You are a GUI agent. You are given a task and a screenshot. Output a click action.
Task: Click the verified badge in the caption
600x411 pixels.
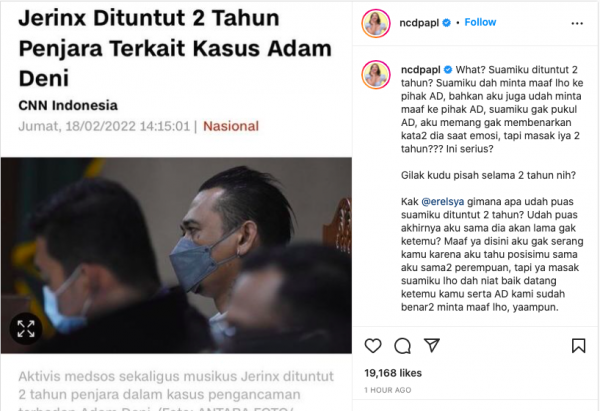pos(448,70)
